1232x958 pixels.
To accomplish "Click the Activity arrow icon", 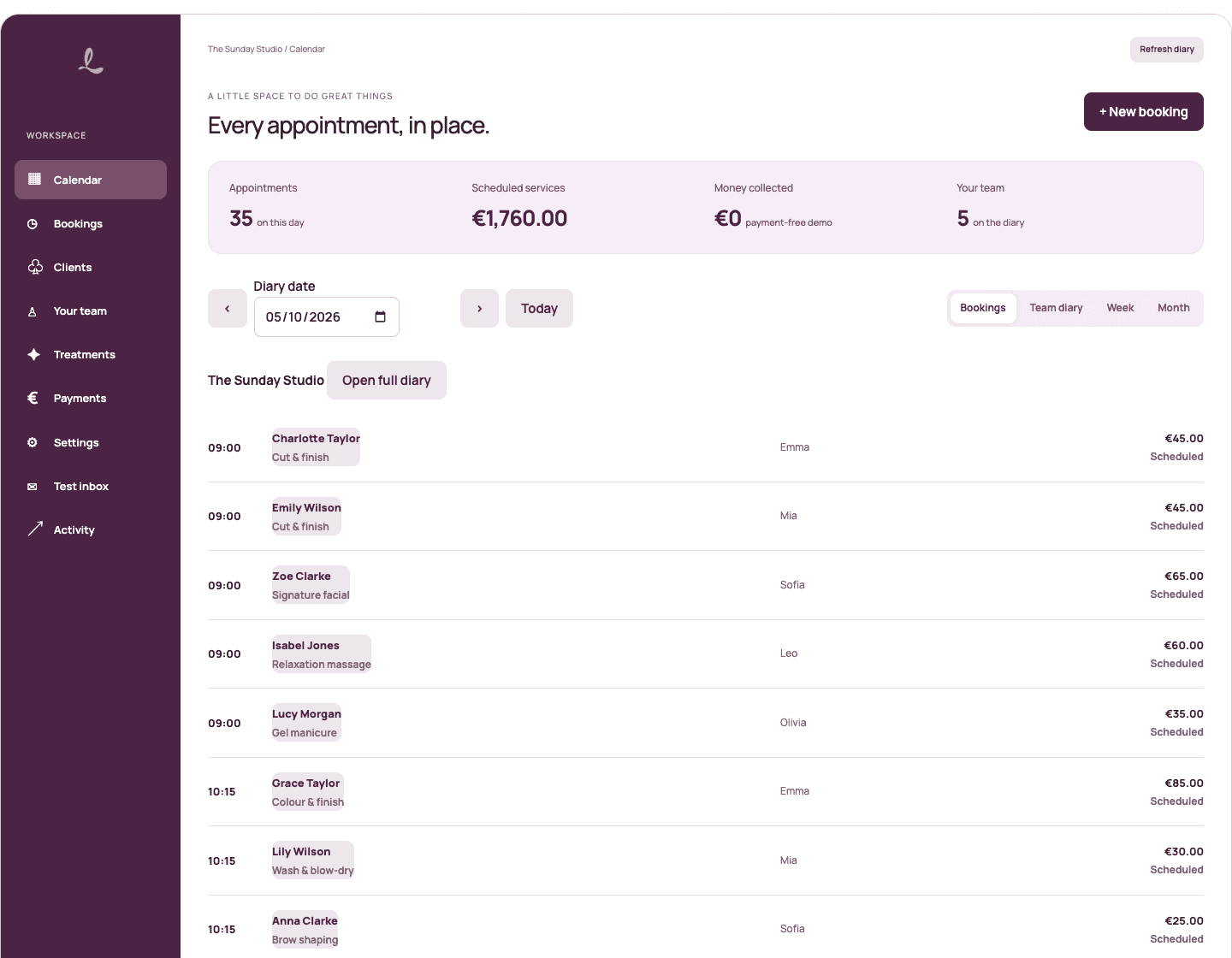I will pos(35,529).
